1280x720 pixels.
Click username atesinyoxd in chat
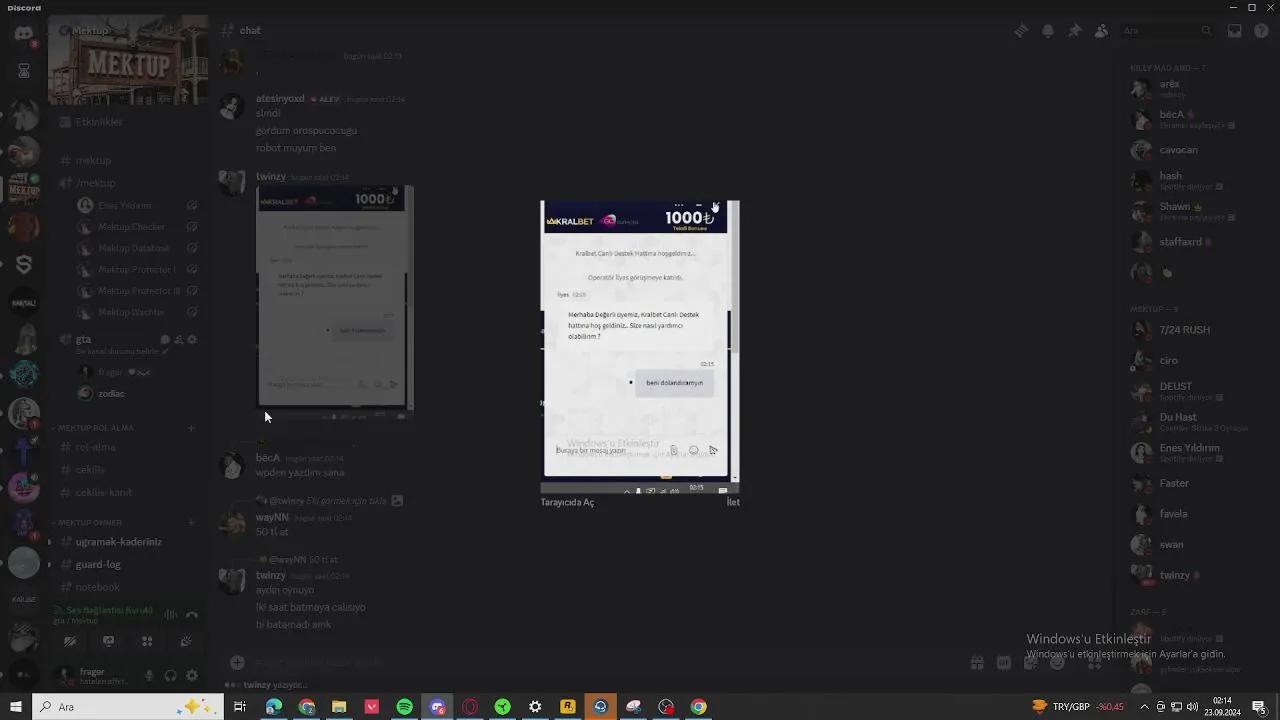coord(280,99)
